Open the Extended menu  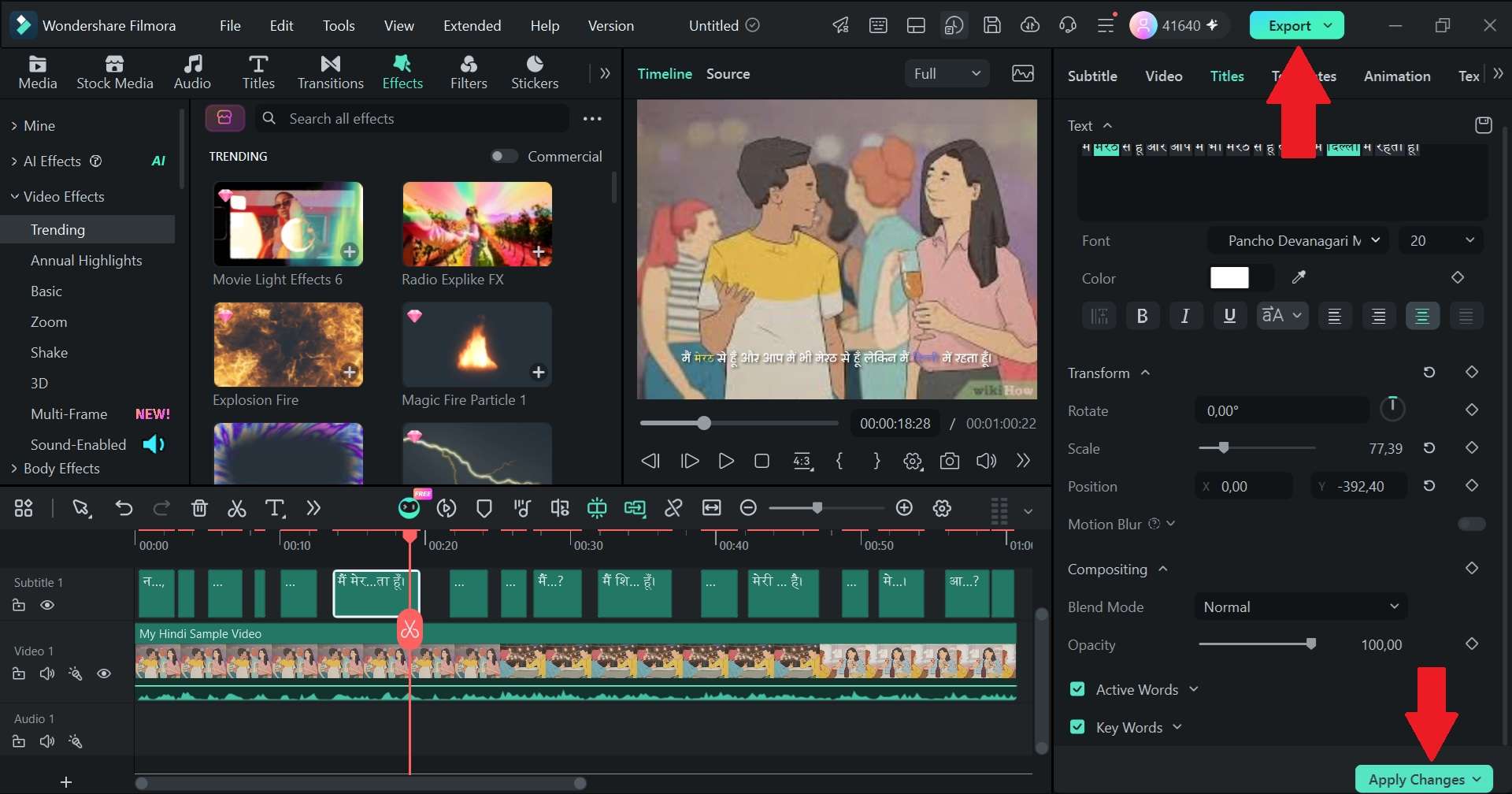click(472, 25)
